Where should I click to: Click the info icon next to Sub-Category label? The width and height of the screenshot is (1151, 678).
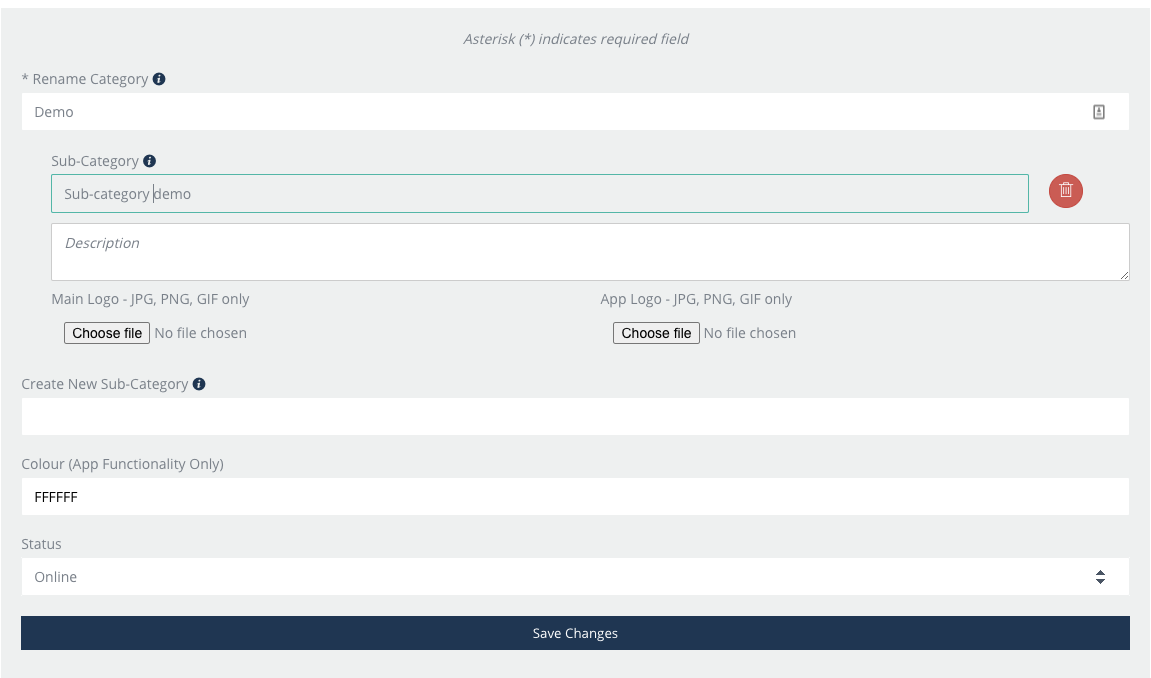[150, 161]
